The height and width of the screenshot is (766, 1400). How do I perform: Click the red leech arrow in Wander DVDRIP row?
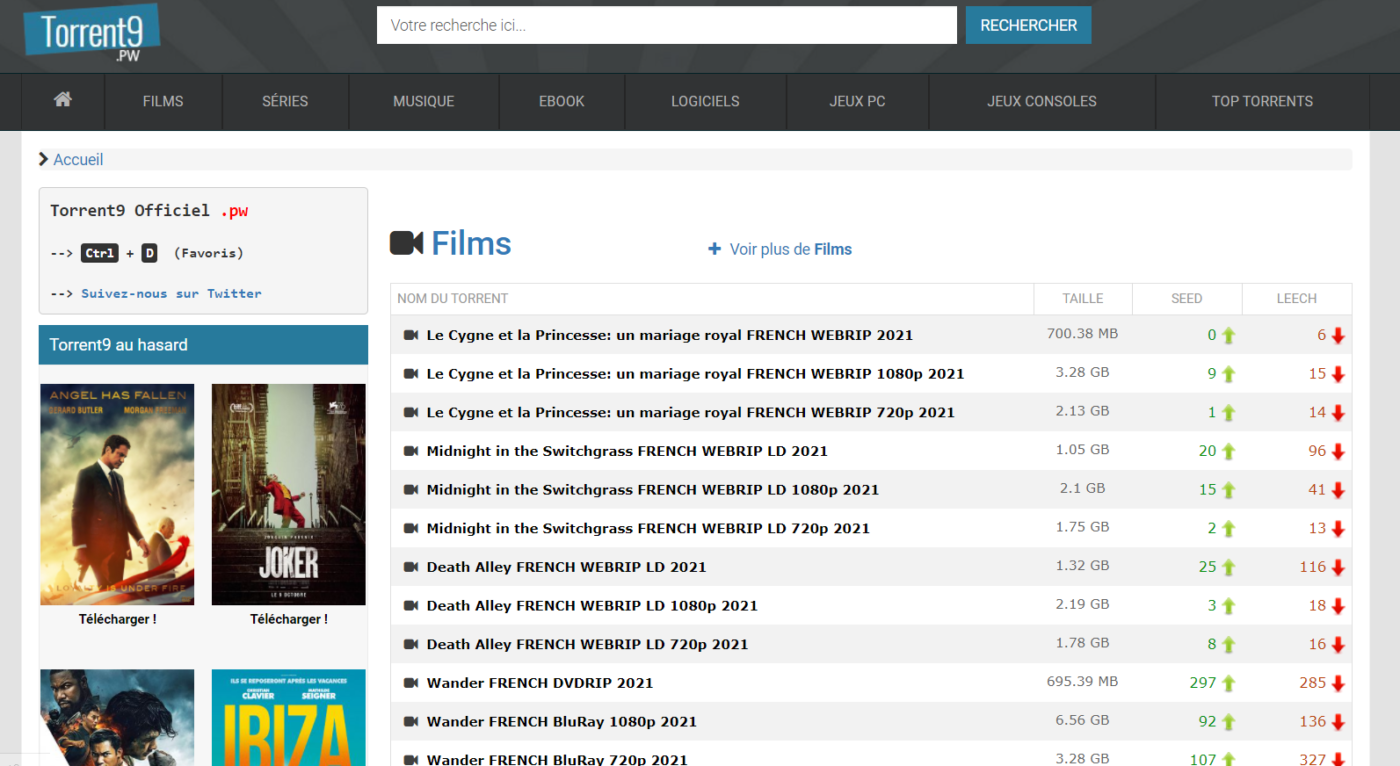(x=1338, y=684)
